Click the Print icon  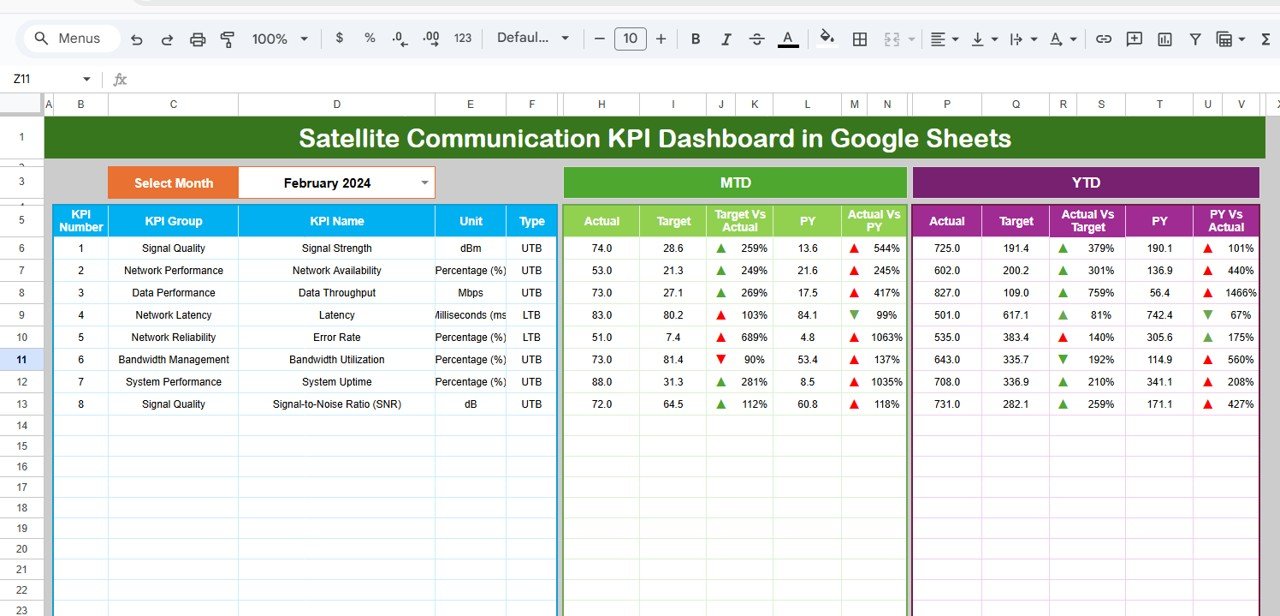point(197,38)
